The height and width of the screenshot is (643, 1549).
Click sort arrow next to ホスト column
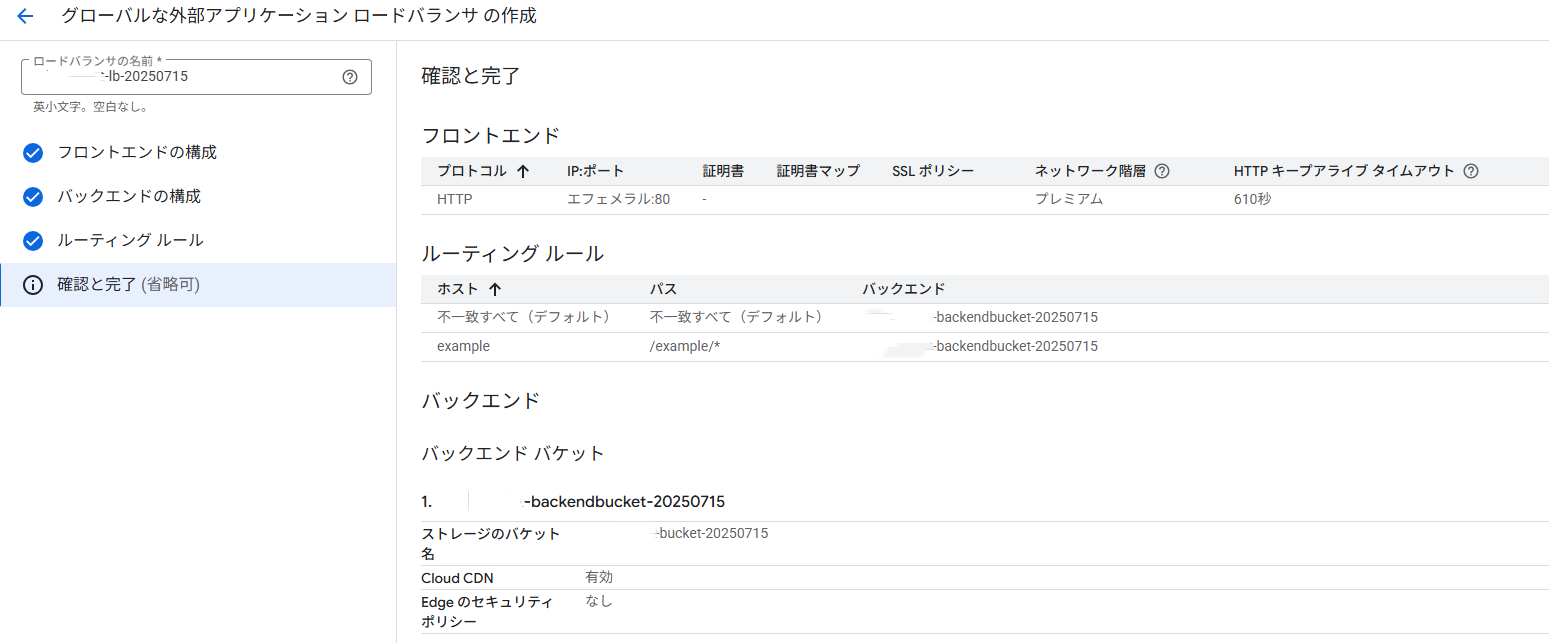494,289
